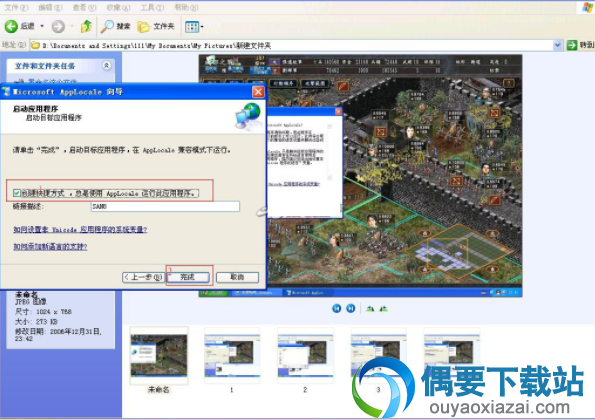Show previous image in filmstrip
The height and width of the screenshot is (419, 595).
click(337, 309)
